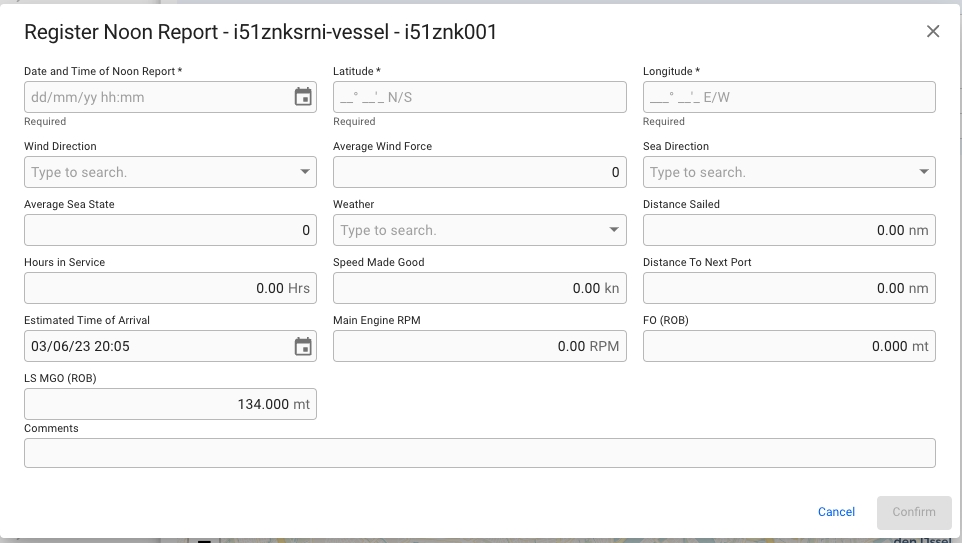Open calendar picker for Estimated Time of Arrival
Image resolution: width=962 pixels, height=543 pixels.
coord(303,347)
